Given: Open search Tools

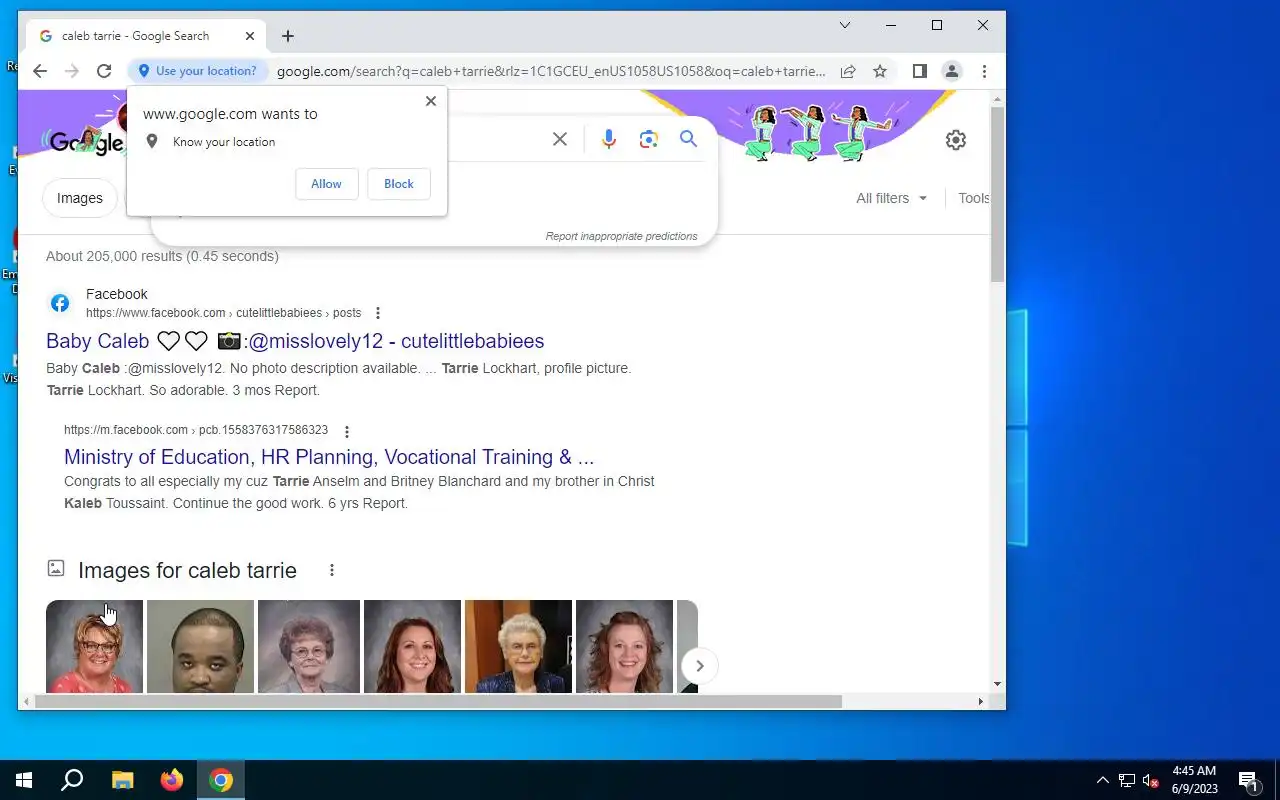Looking at the screenshot, I should click(x=973, y=198).
